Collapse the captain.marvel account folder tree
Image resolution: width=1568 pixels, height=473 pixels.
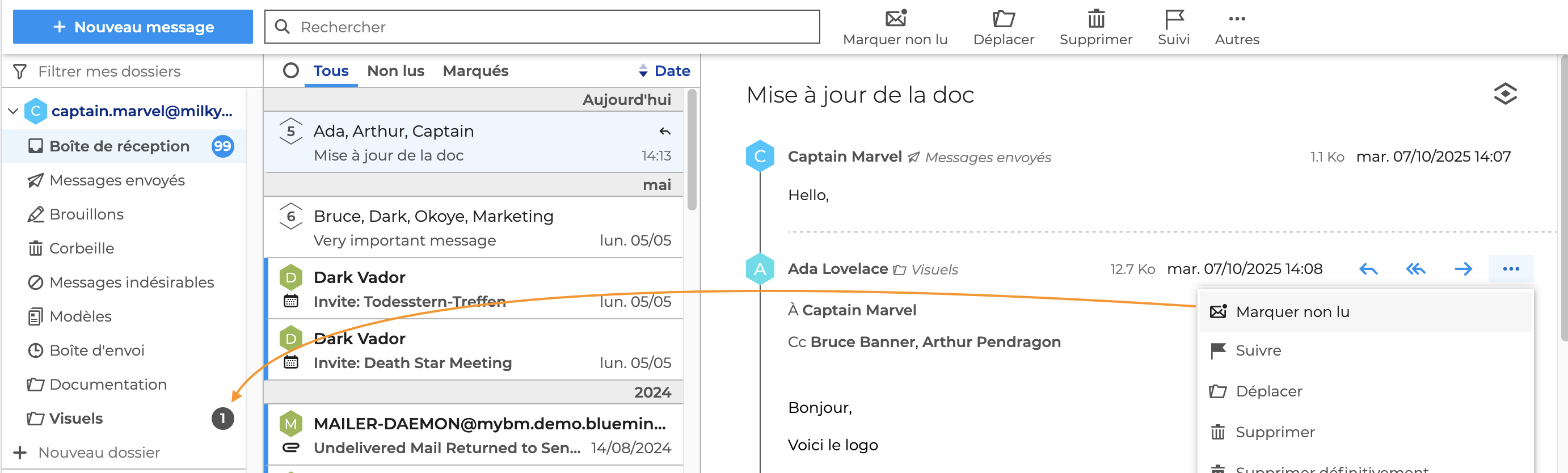(x=13, y=111)
